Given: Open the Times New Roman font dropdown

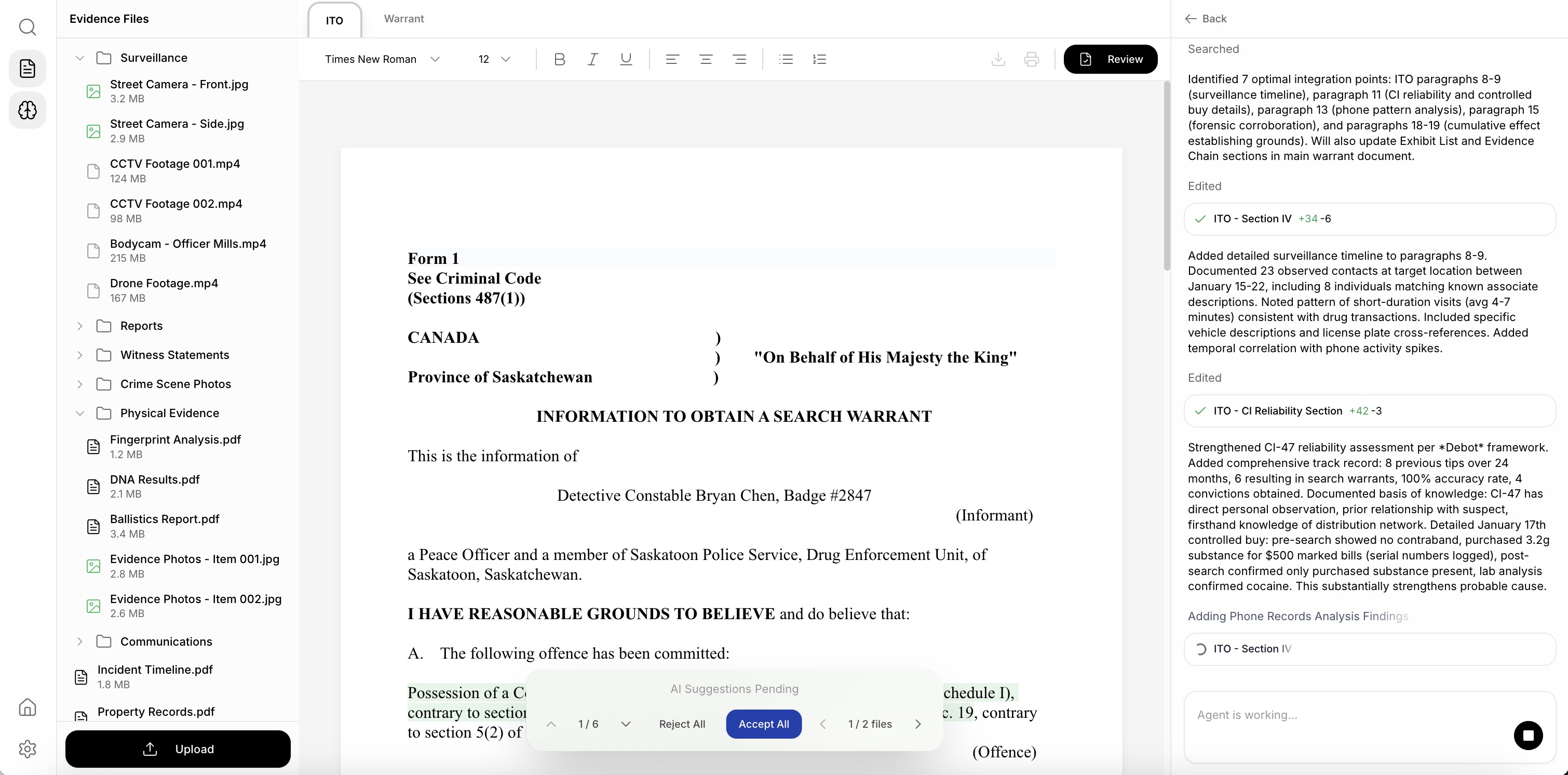Looking at the screenshot, I should coord(382,59).
